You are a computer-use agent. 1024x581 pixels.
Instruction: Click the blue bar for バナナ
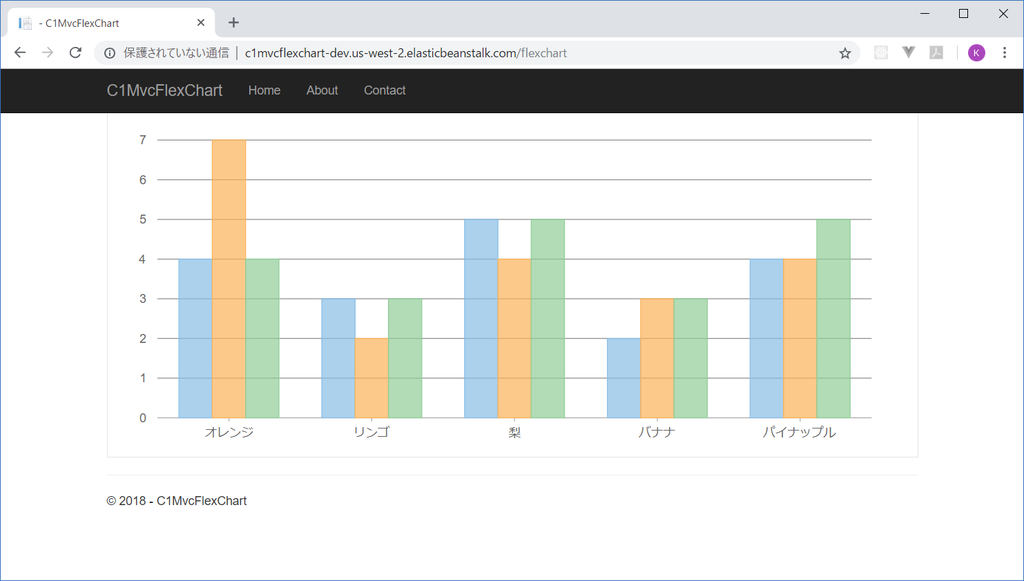[624, 378]
